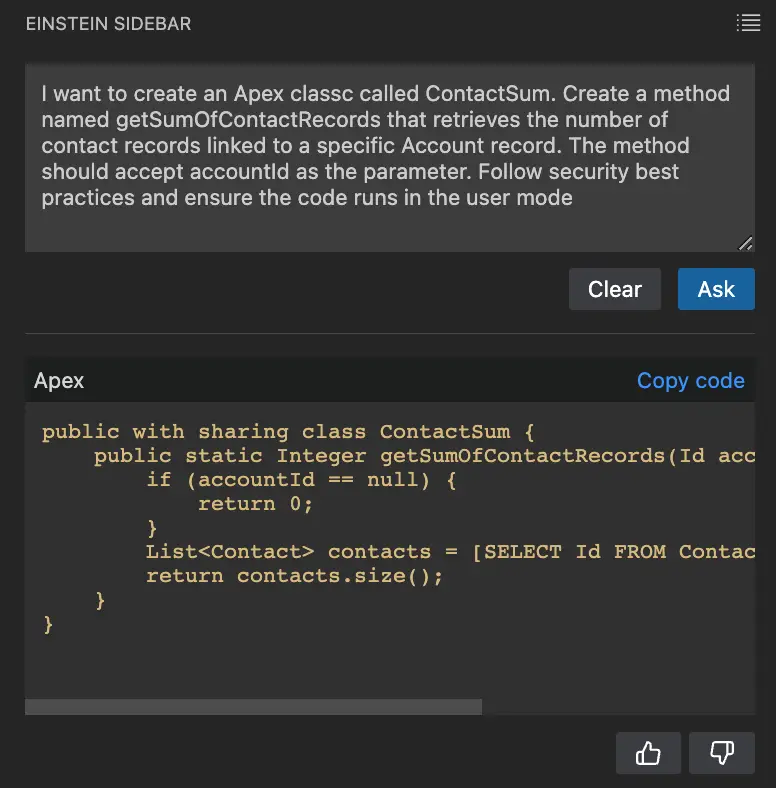The image size is (776, 788).
Task: Click the 'List<Contact> contacts' query line
Action: [x=450, y=552]
